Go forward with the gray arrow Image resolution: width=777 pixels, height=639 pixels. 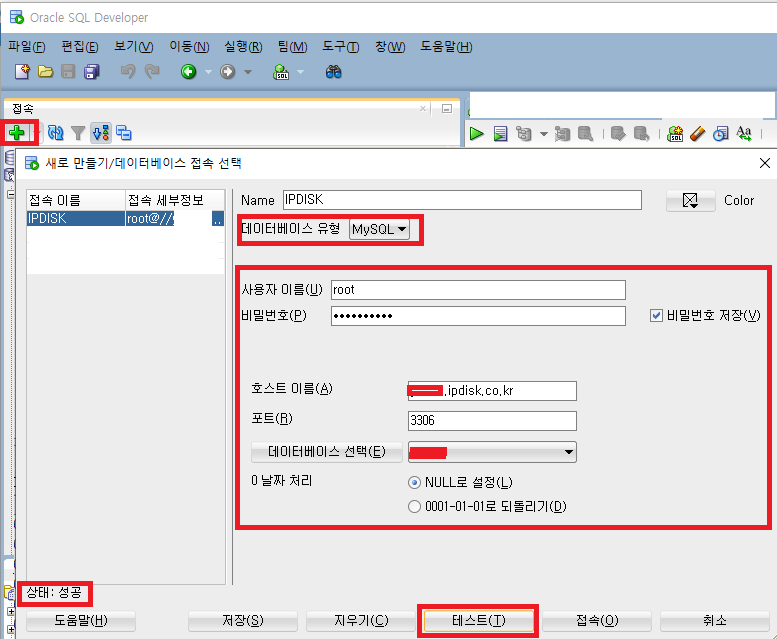point(227,72)
